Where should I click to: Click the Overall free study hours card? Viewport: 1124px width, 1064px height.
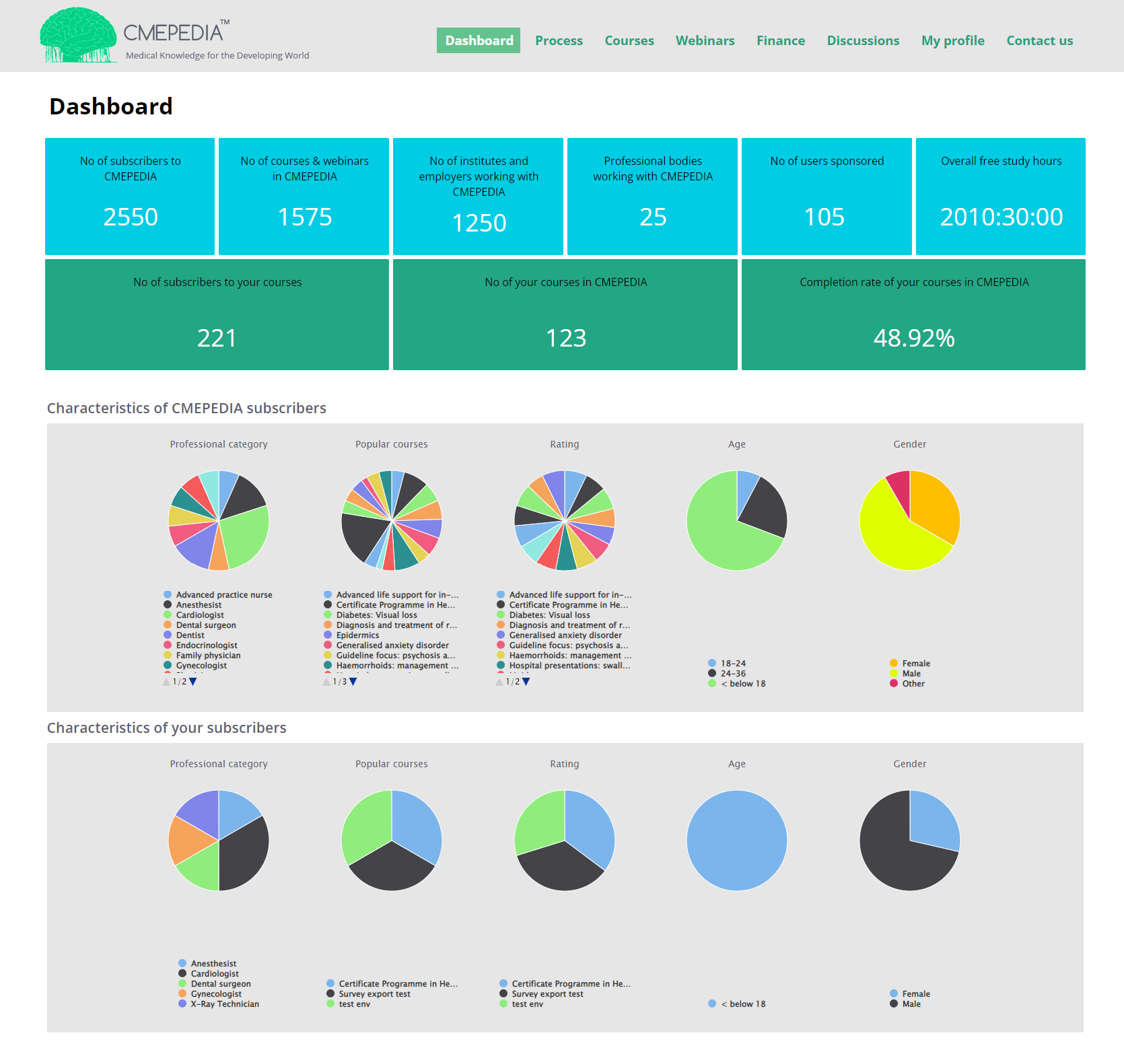click(x=1001, y=197)
